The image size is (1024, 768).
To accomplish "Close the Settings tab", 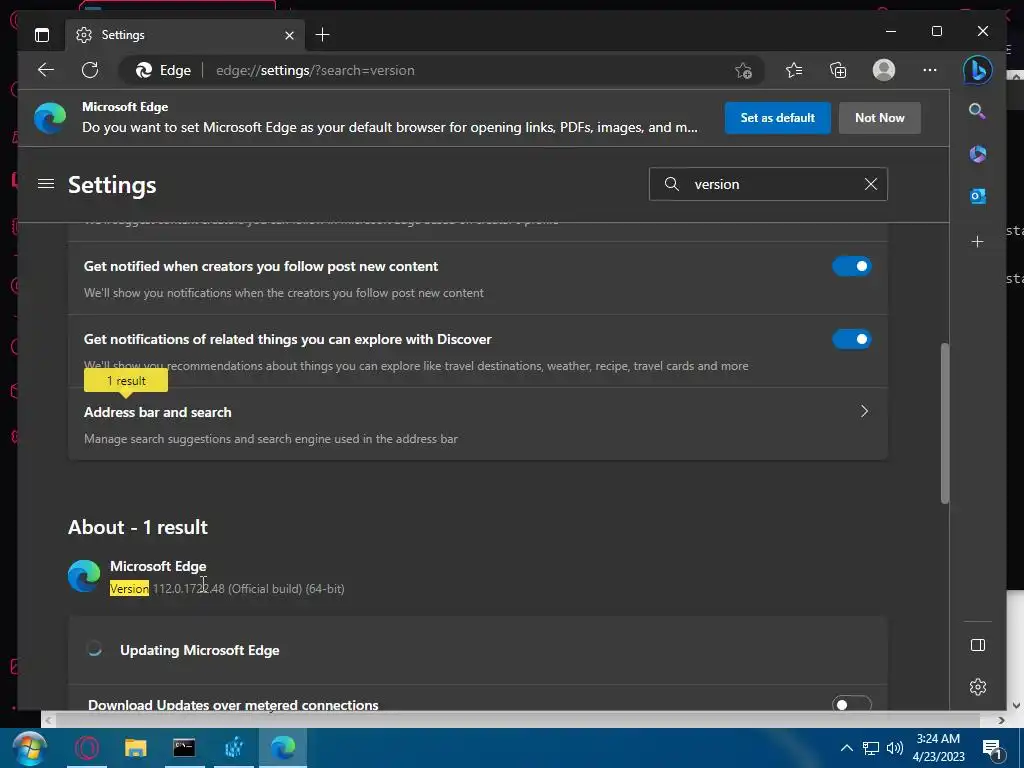I will [289, 35].
